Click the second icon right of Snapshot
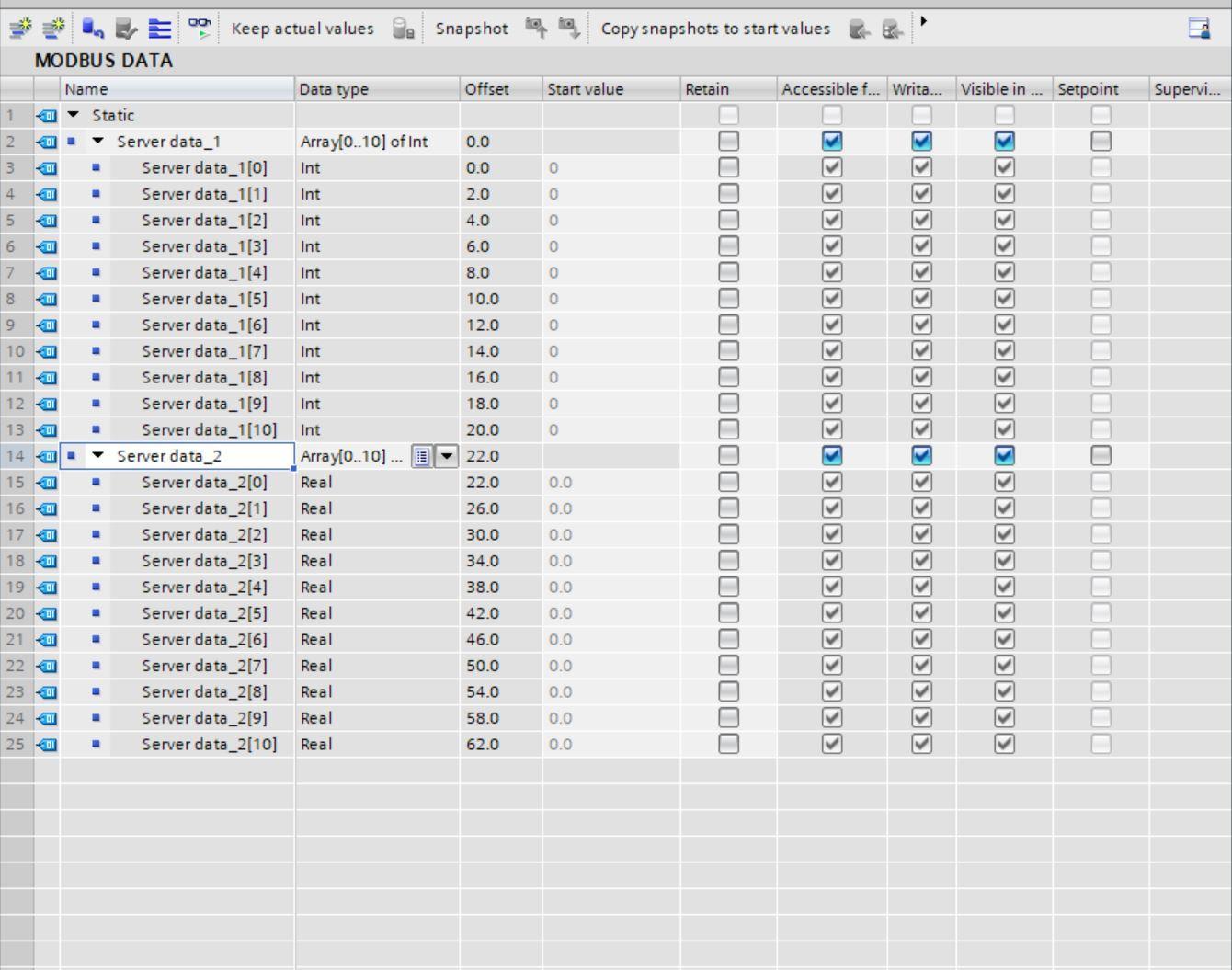This screenshot has width=1232, height=970. [570, 29]
